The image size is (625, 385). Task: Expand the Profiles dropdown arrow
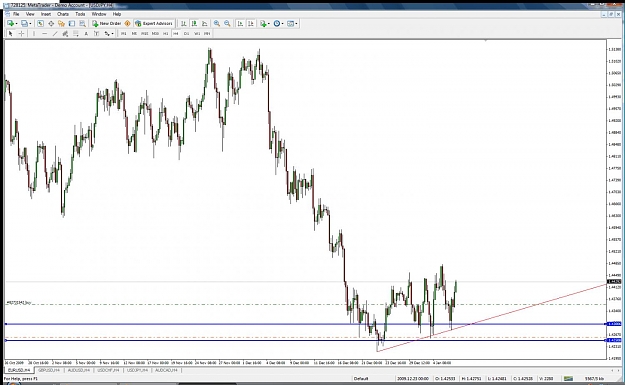click(30, 24)
